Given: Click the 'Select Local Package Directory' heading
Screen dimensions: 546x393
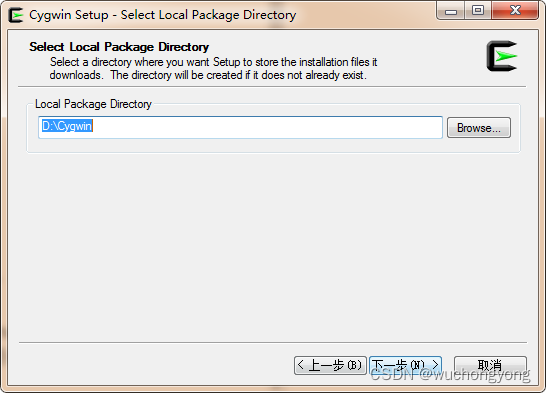Looking at the screenshot, I should click(119, 47).
